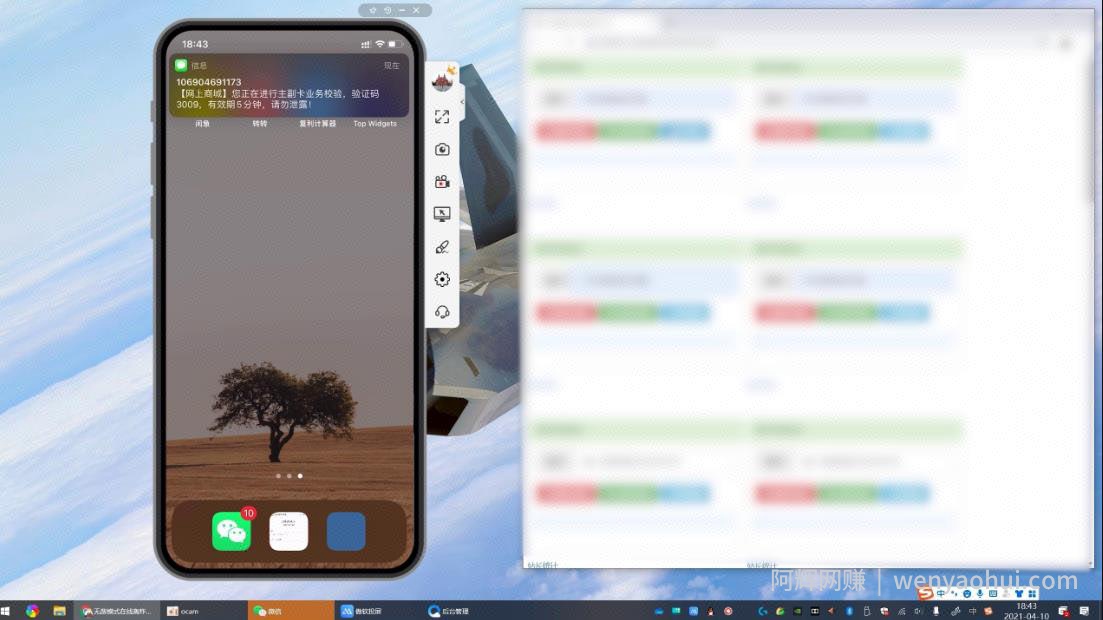1103x620 pixels.
Task: Open the Windows Start menu
Action: 6,611
